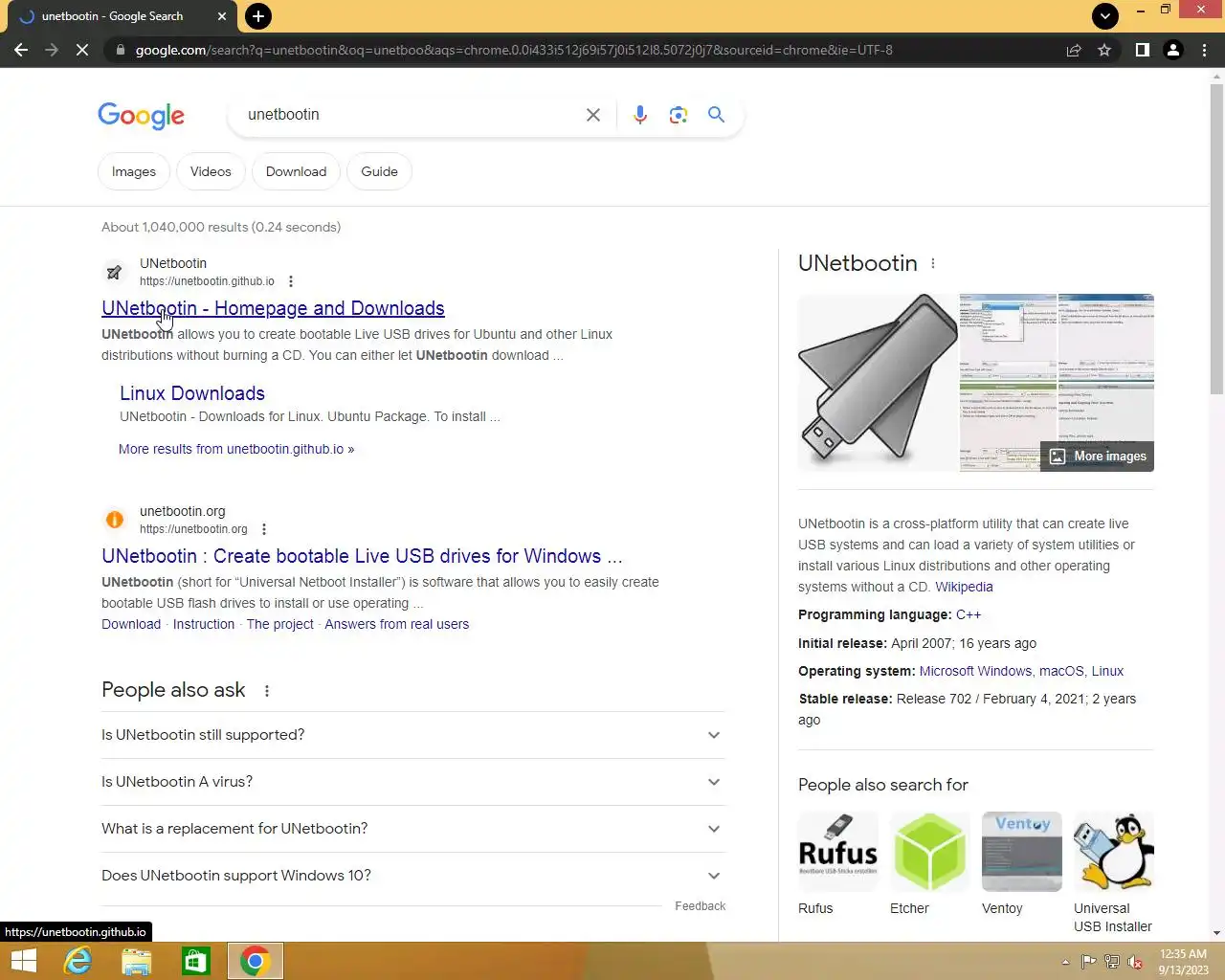Open The project sitelink

280,624
